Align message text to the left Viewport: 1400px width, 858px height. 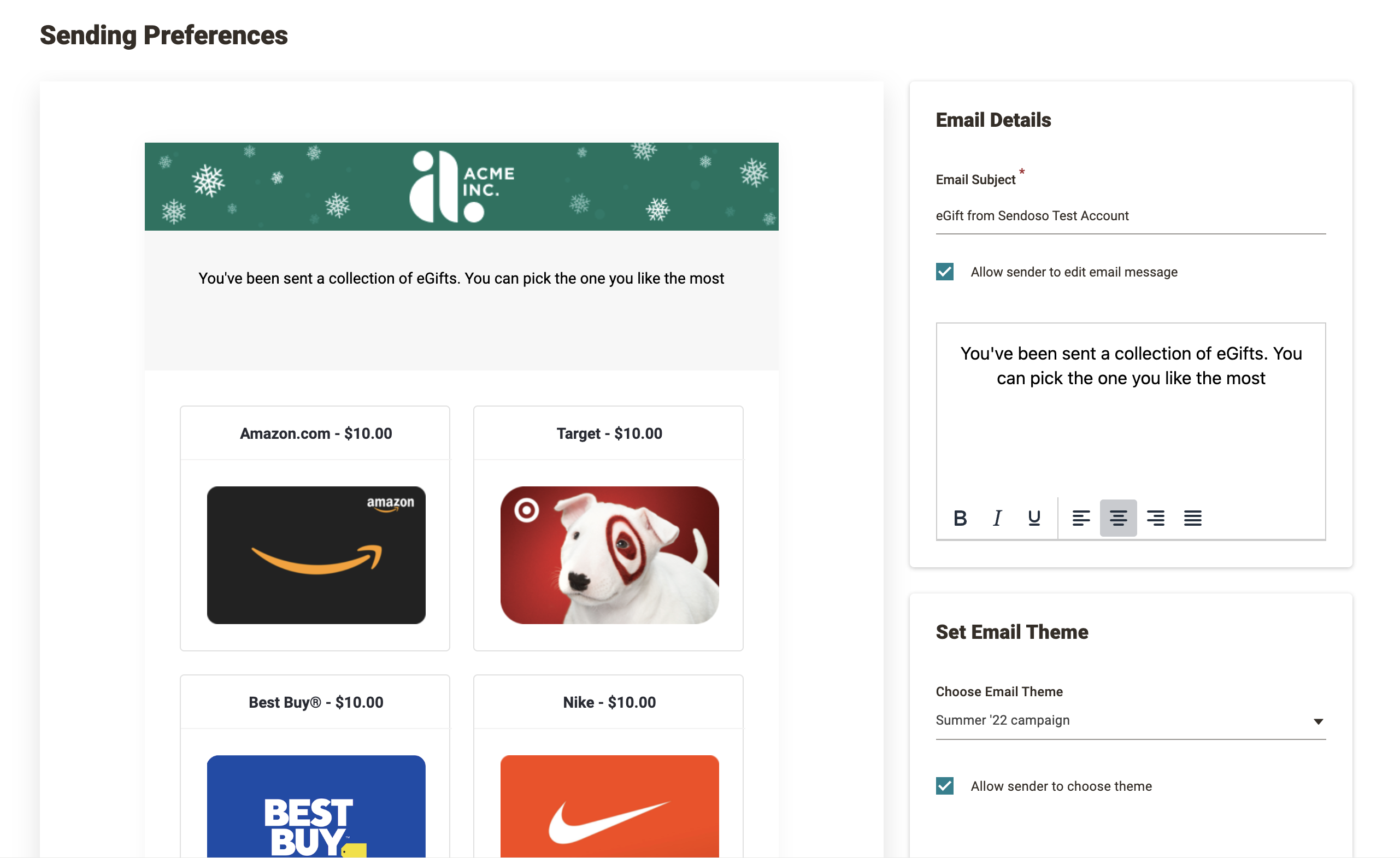coord(1081,518)
